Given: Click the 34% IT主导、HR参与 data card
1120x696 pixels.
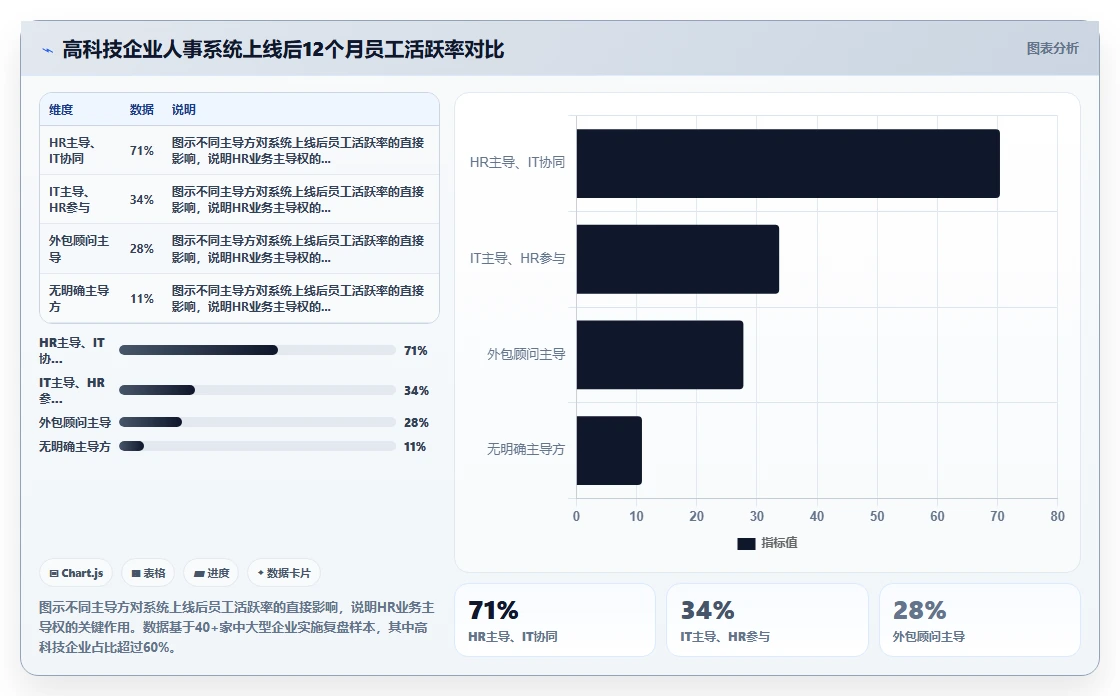Looking at the screenshot, I should click(x=767, y=620).
